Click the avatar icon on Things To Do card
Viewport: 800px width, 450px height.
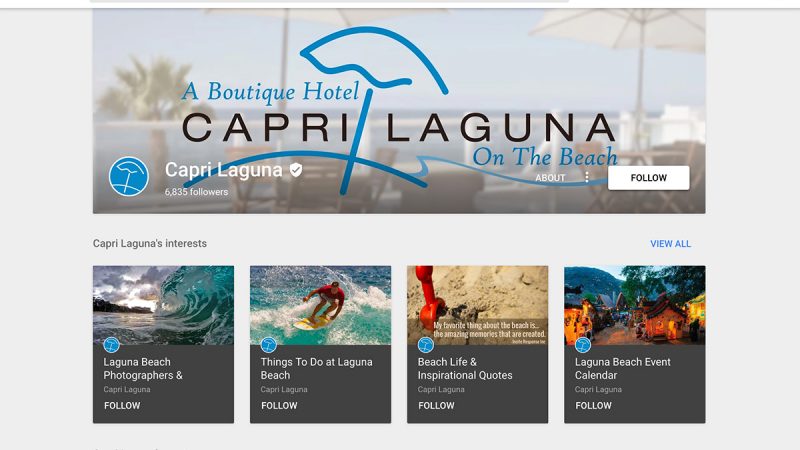[268, 345]
